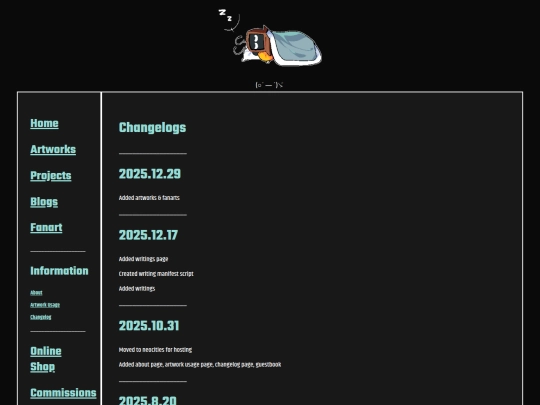Screen dimensions: 540x405
Task: Select 'Moved to neocities for hosting' entry
Action: [155, 350]
